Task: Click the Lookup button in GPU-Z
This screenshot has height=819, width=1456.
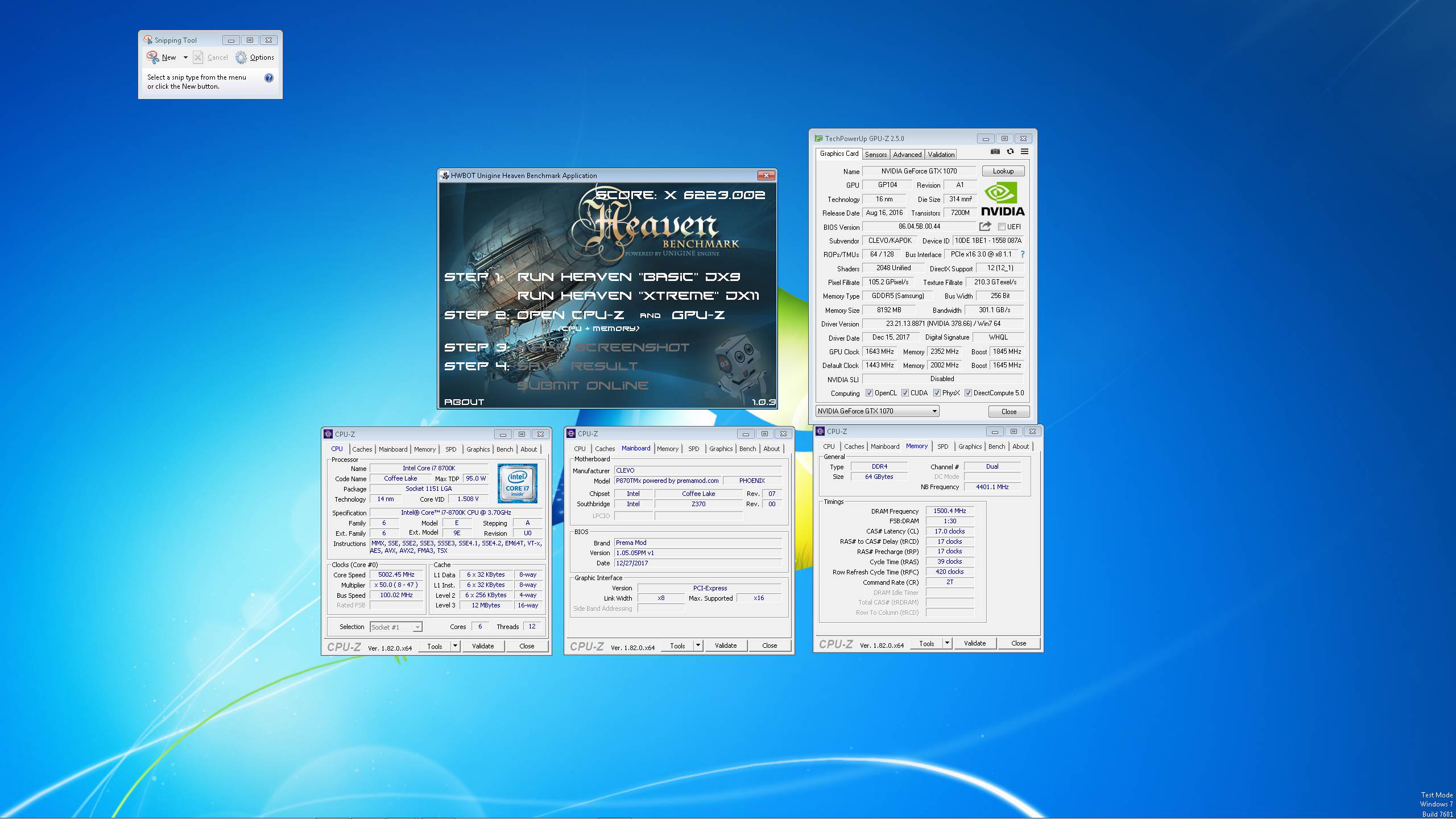Action: [x=1003, y=171]
